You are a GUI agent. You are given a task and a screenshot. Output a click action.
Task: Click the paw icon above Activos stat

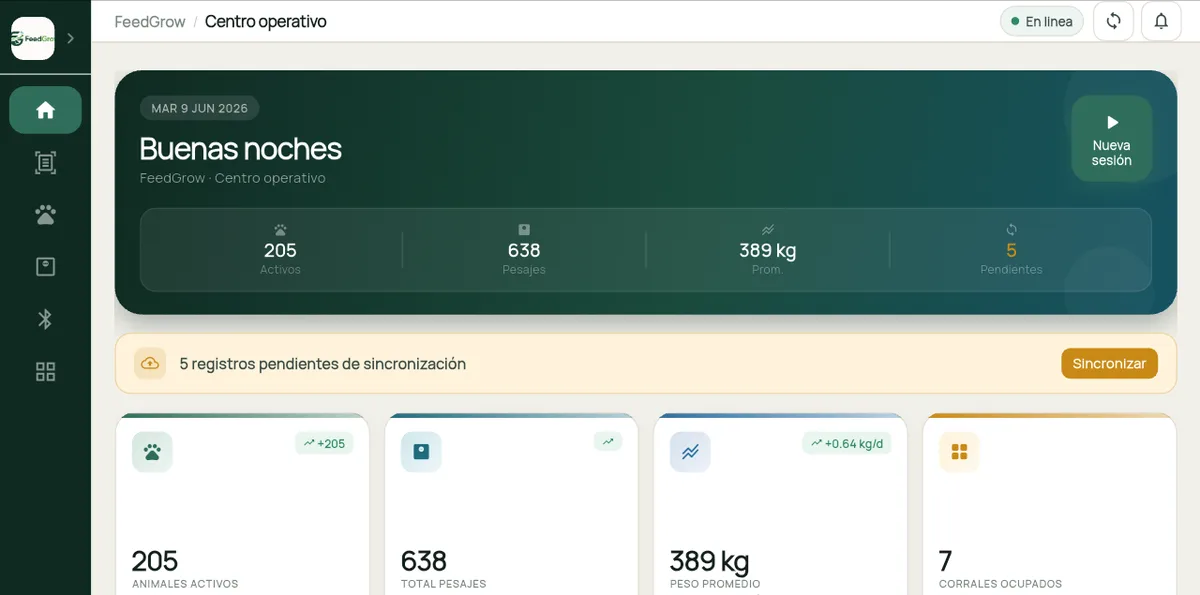[280, 230]
